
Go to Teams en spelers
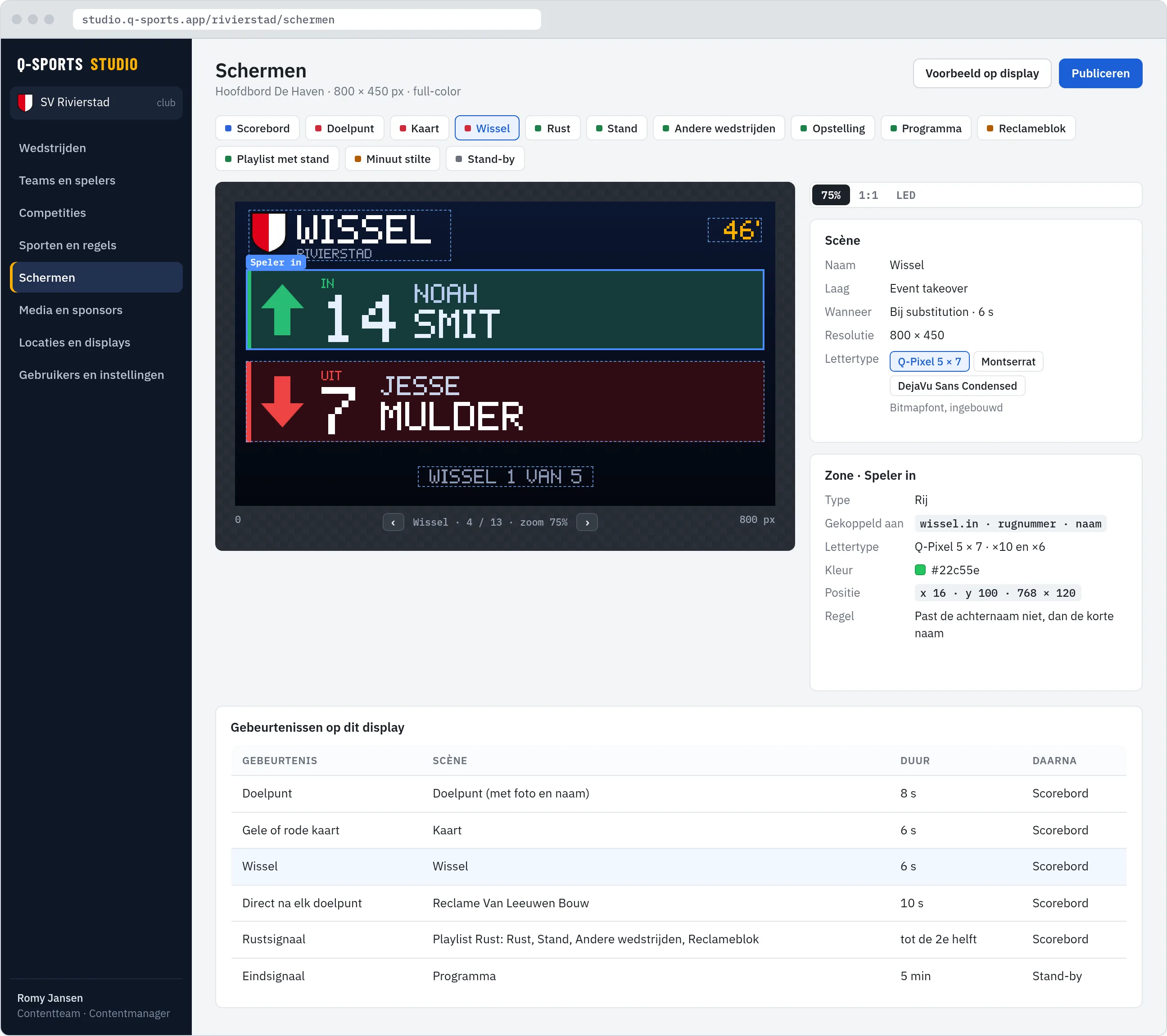point(96,181)
